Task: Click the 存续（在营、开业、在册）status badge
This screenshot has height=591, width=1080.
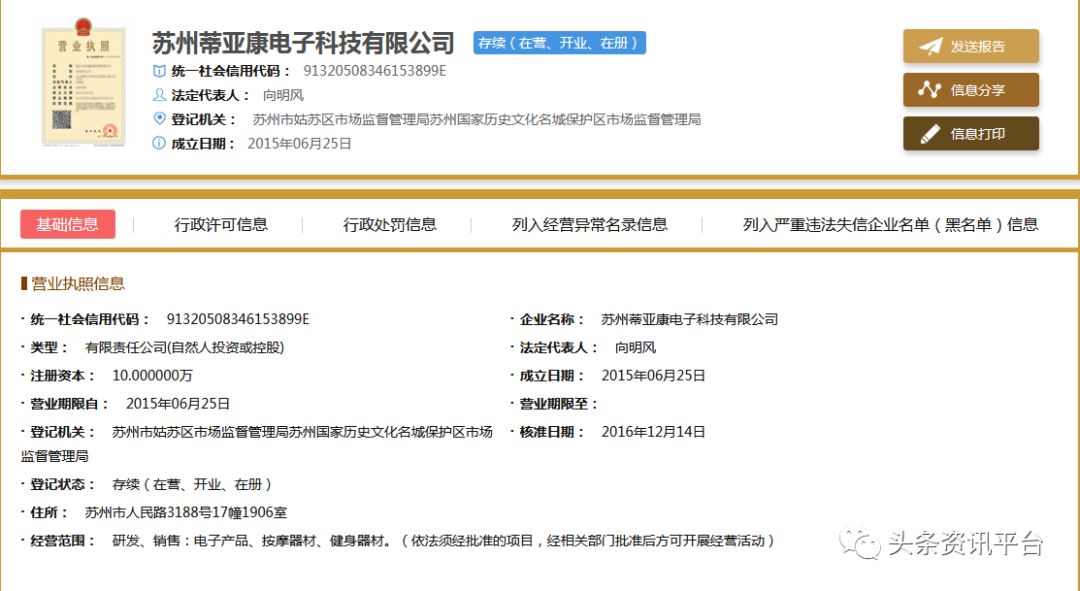Action: point(560,43)
